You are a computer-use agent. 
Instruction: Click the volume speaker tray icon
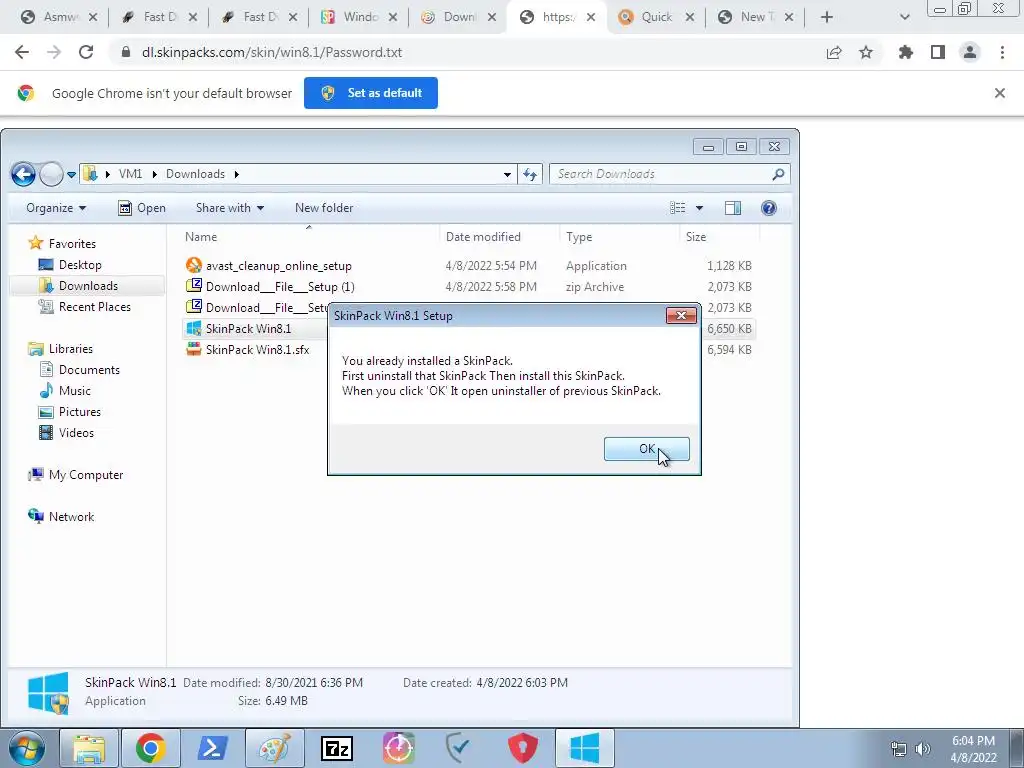[922, 749]
